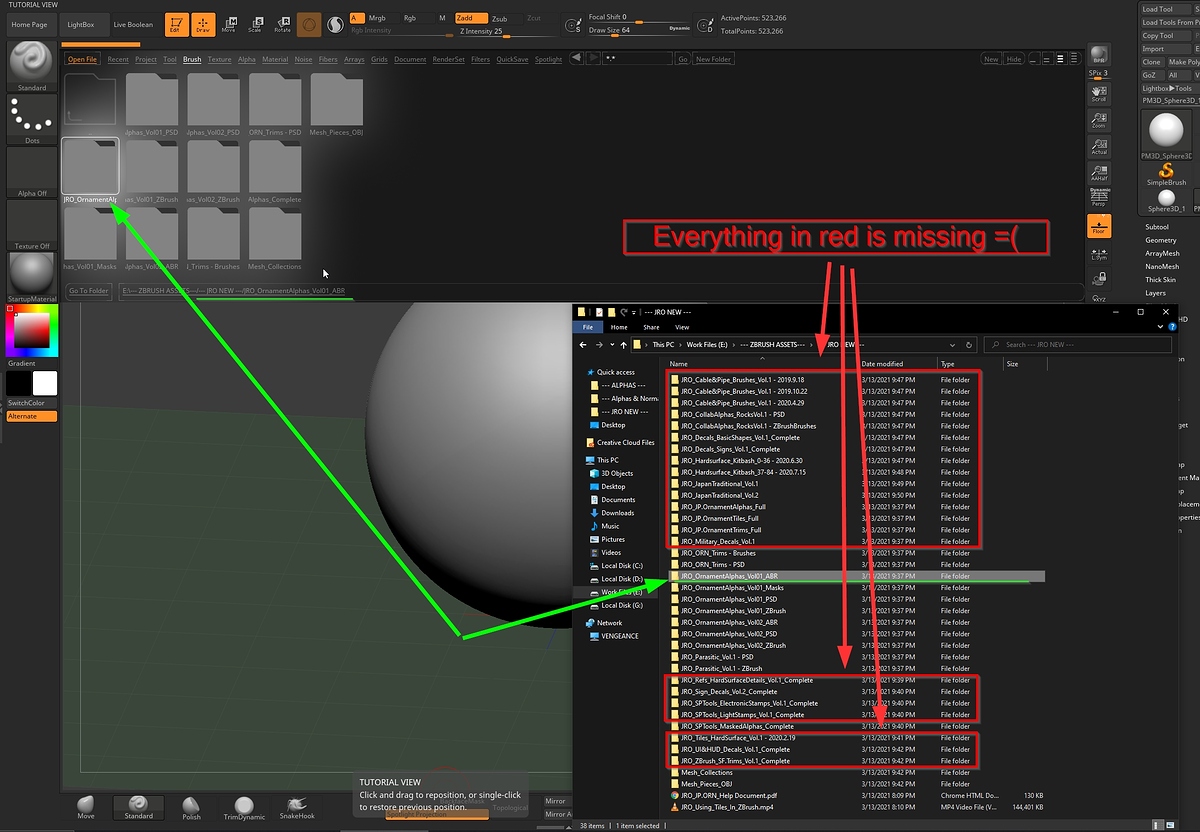Open the Dots stroke selector

click(x=31, y=120)
